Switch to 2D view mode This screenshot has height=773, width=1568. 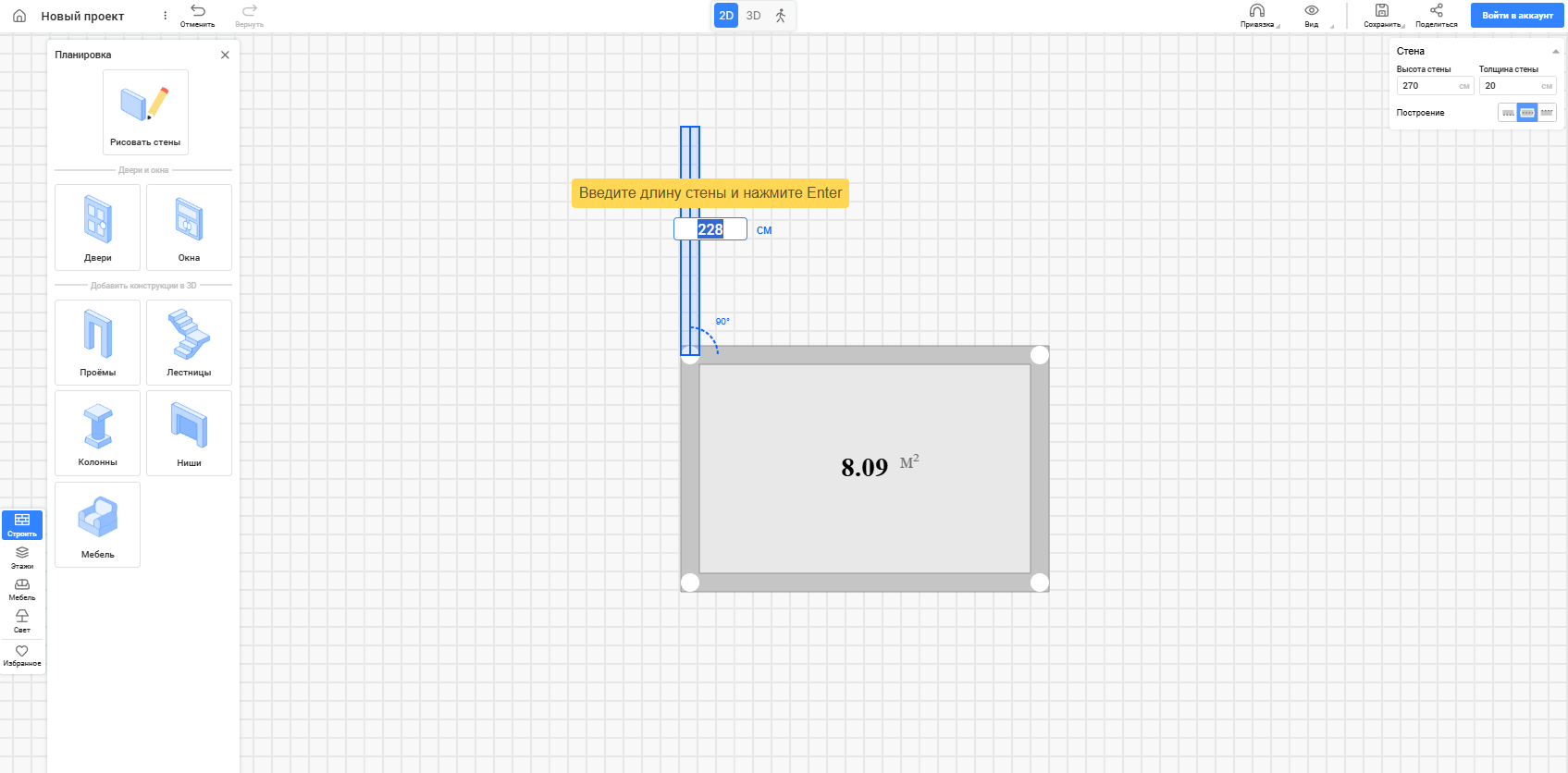pos(726,16)
